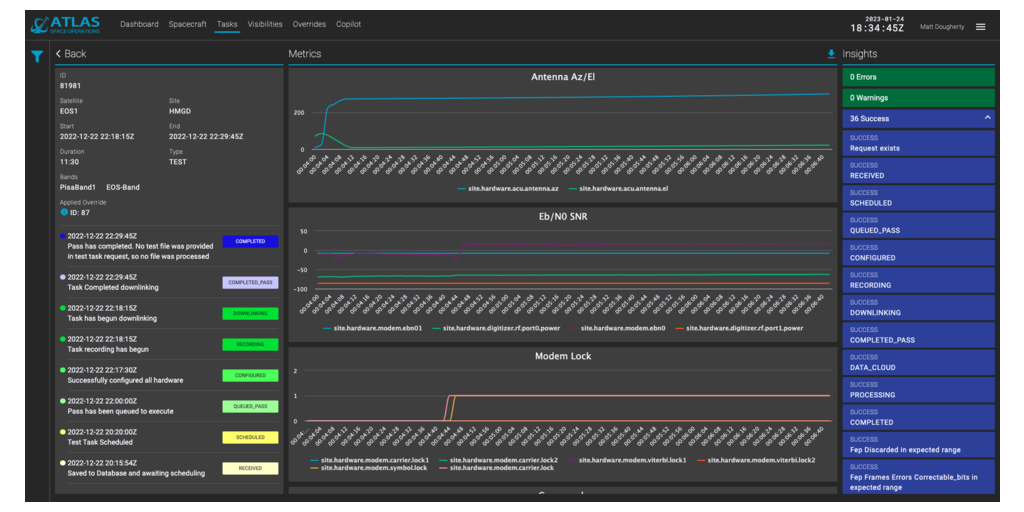This screenshot has height=512, width=1024.
Task: Click the info icon beside ID: 87
Action: (x=64, y=212)
